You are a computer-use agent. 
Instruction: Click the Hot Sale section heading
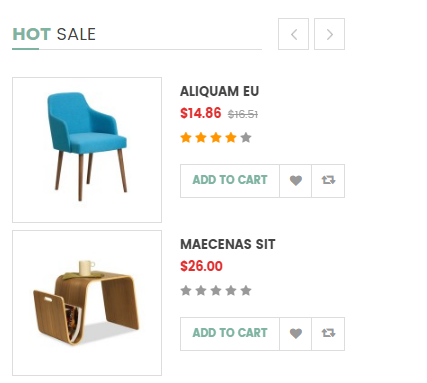point(54,34)
